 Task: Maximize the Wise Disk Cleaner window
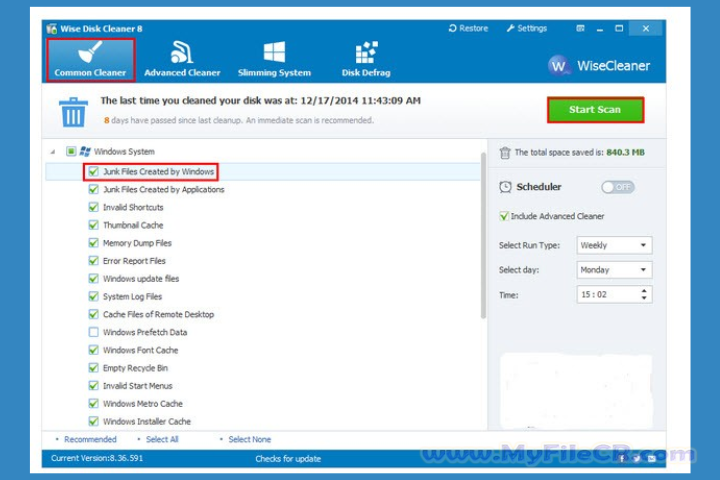pyautogui.click(x=619, y=28)
